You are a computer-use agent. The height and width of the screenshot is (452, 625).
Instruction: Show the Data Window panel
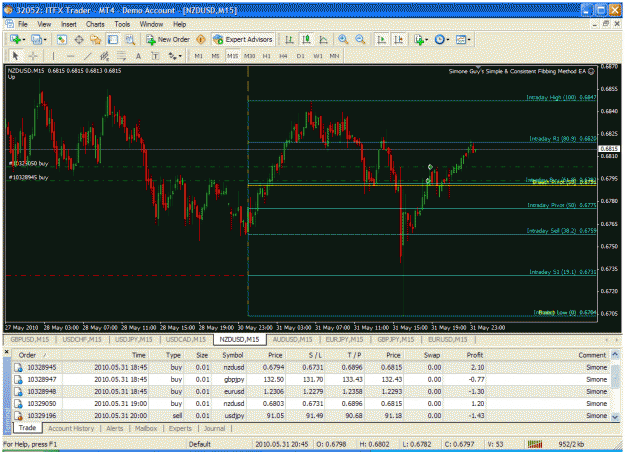(x=79, y=39)
